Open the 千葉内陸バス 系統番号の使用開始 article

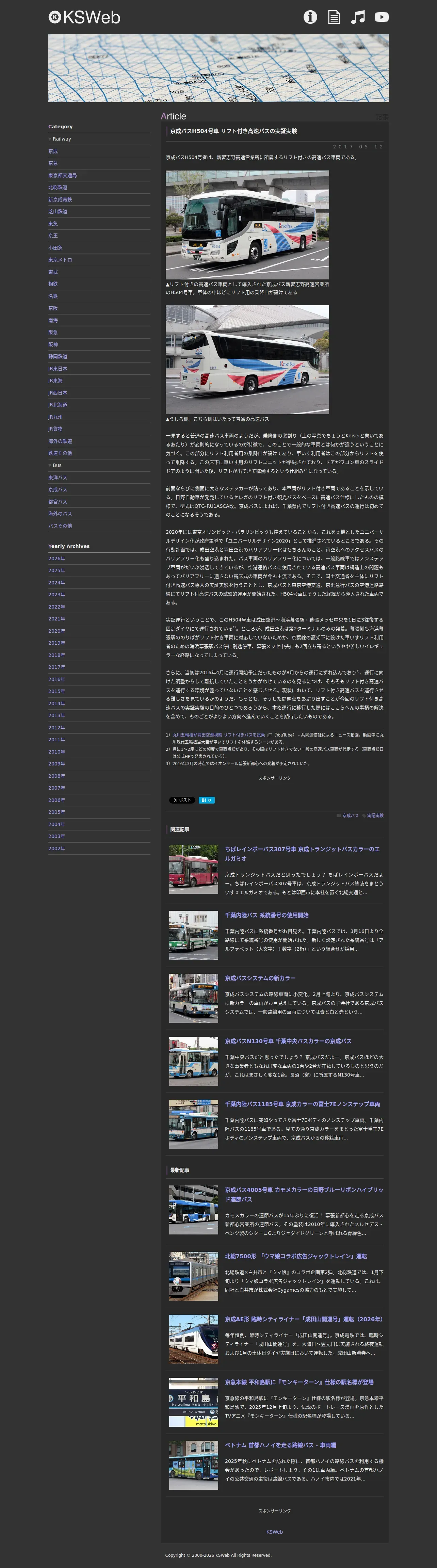tap(266, 915)
